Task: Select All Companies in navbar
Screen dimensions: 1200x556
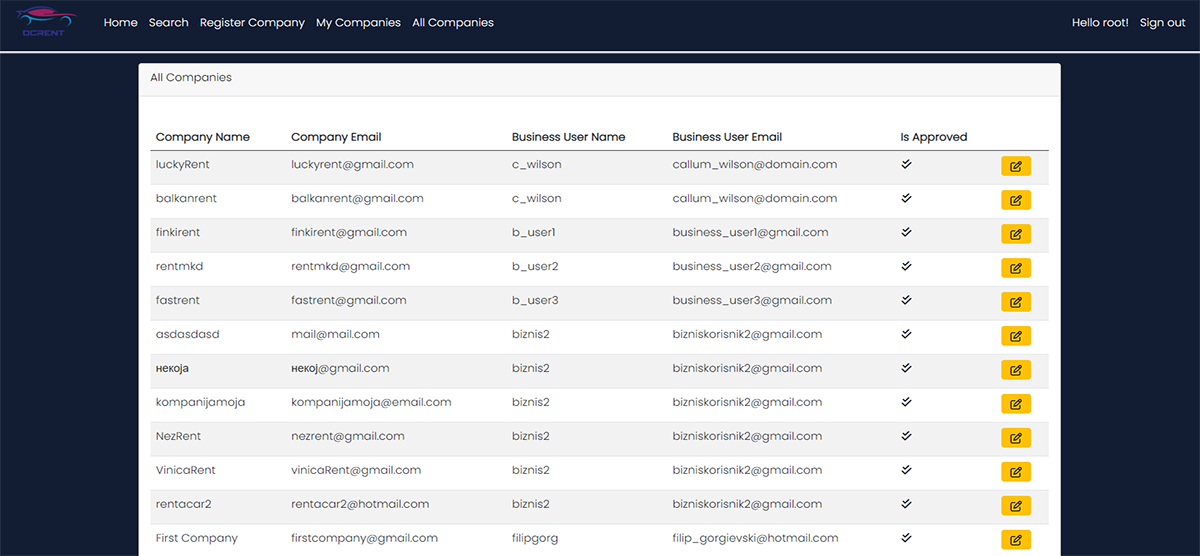Action: [x=452, y=22]
